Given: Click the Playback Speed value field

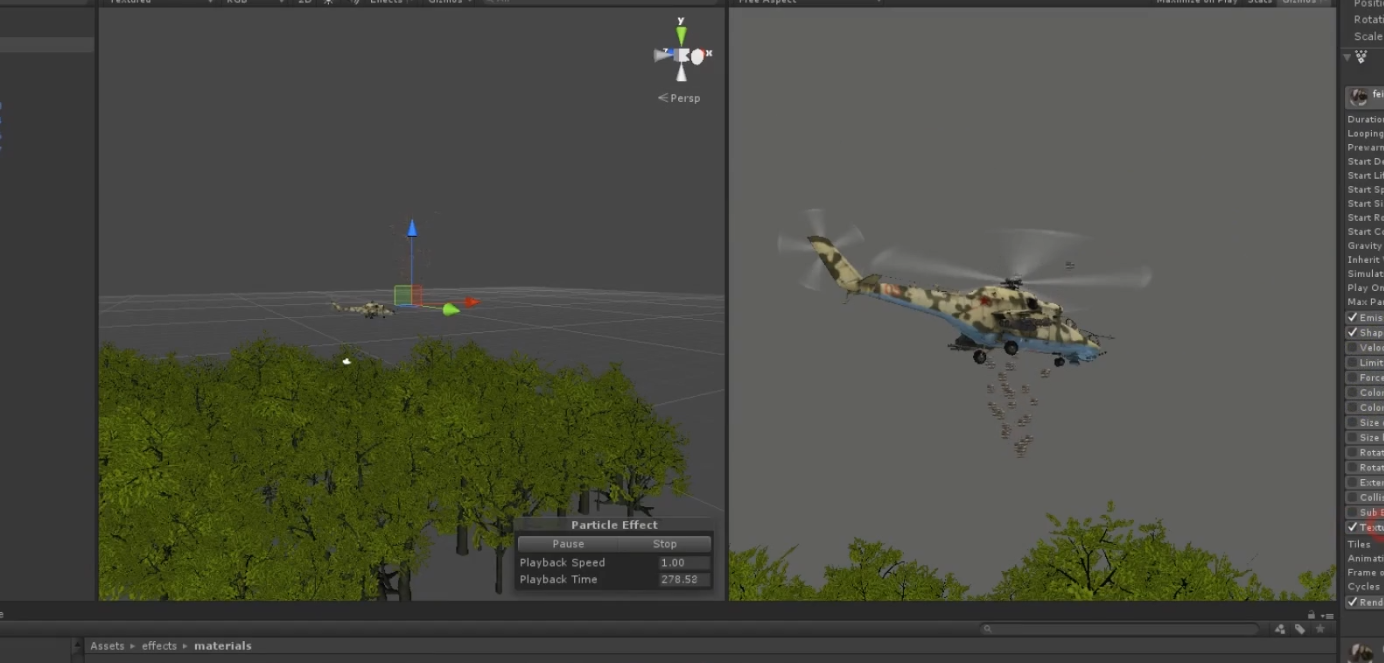Looking at the screenshot, I should click(684, 563).
